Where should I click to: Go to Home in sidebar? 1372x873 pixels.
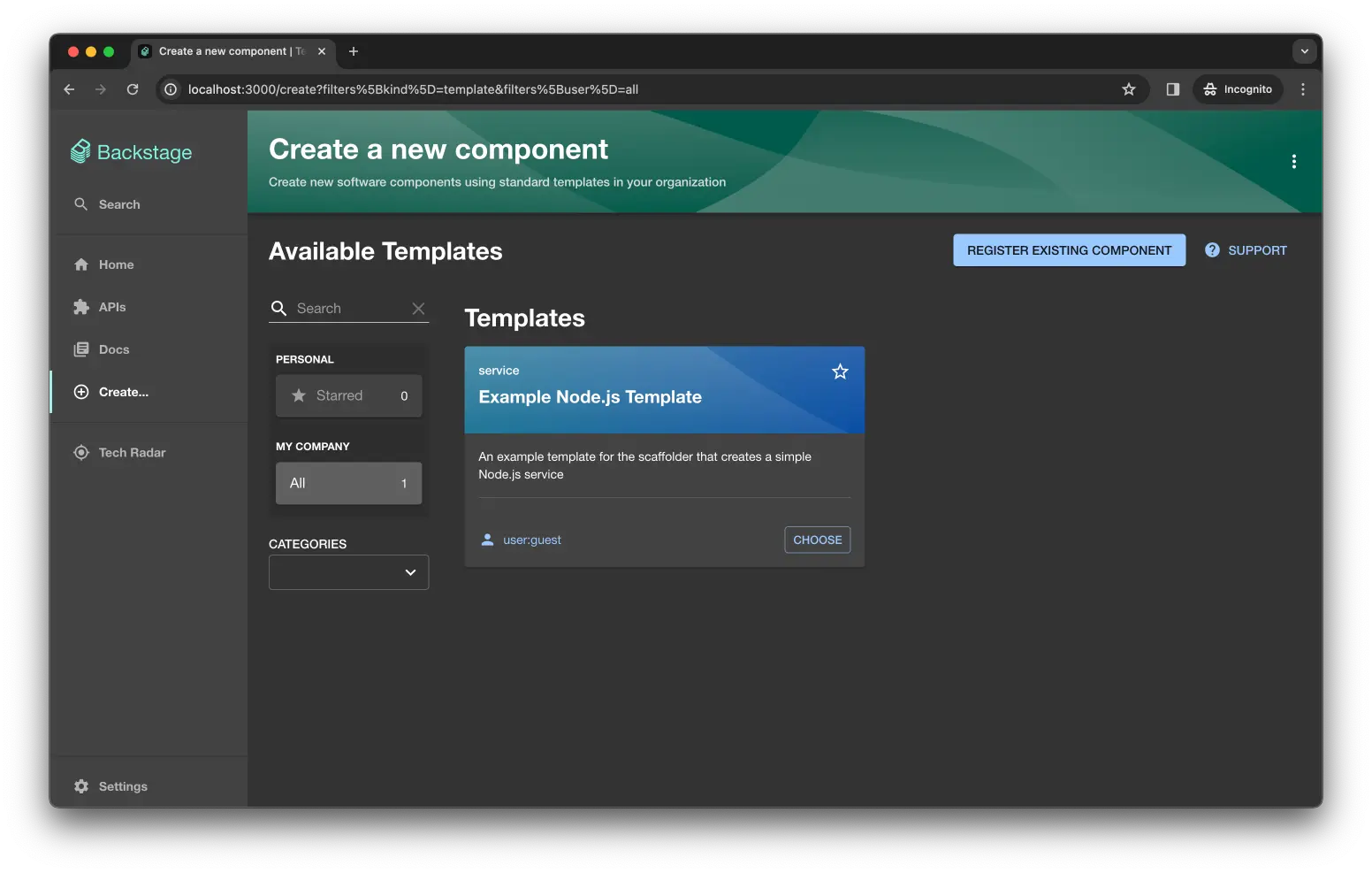click(116, 264)
